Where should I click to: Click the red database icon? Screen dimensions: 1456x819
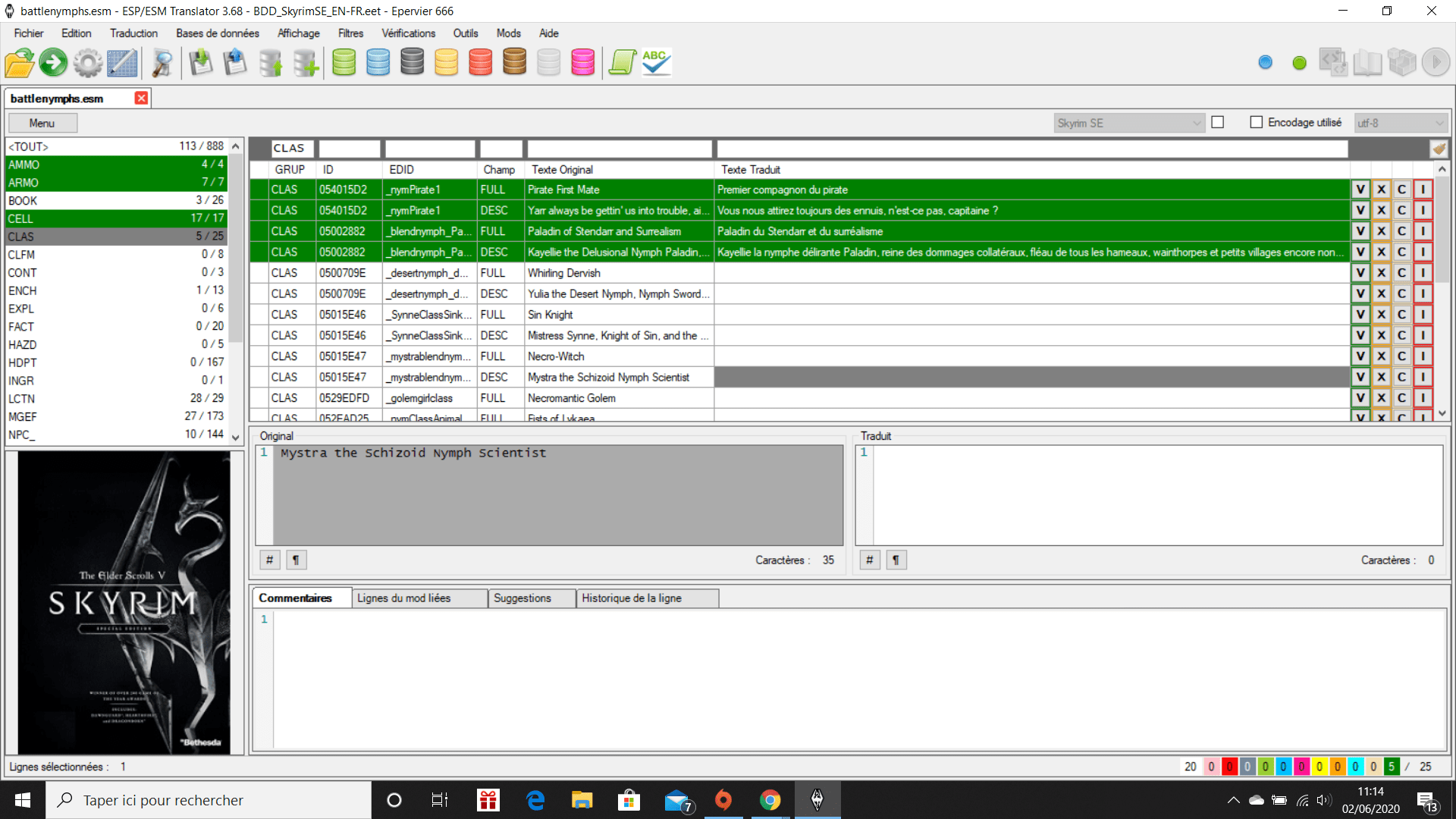click(480, 63)
